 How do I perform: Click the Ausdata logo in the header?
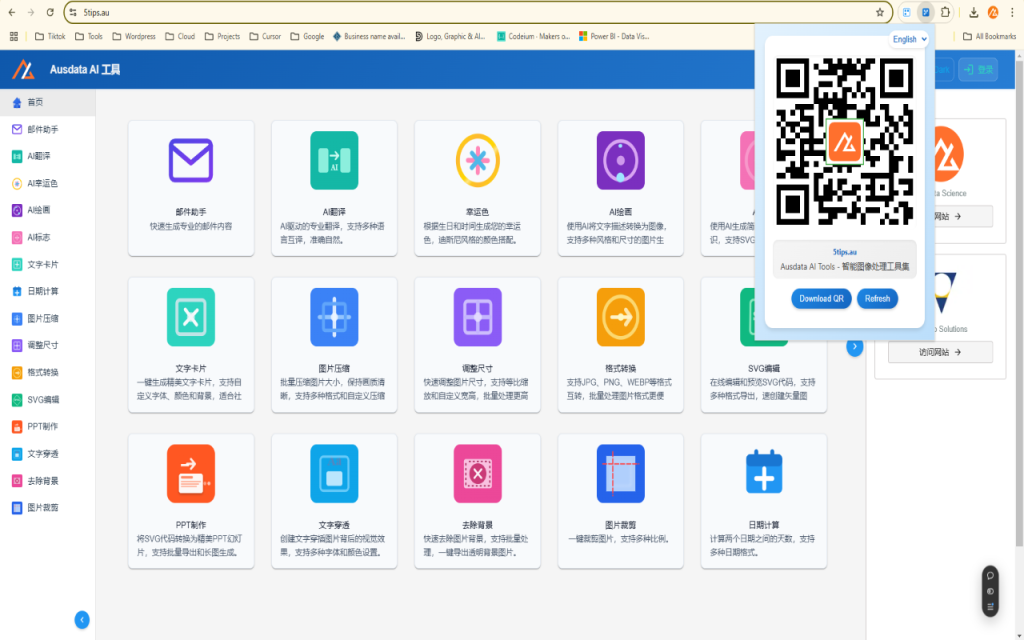point(24,69)
